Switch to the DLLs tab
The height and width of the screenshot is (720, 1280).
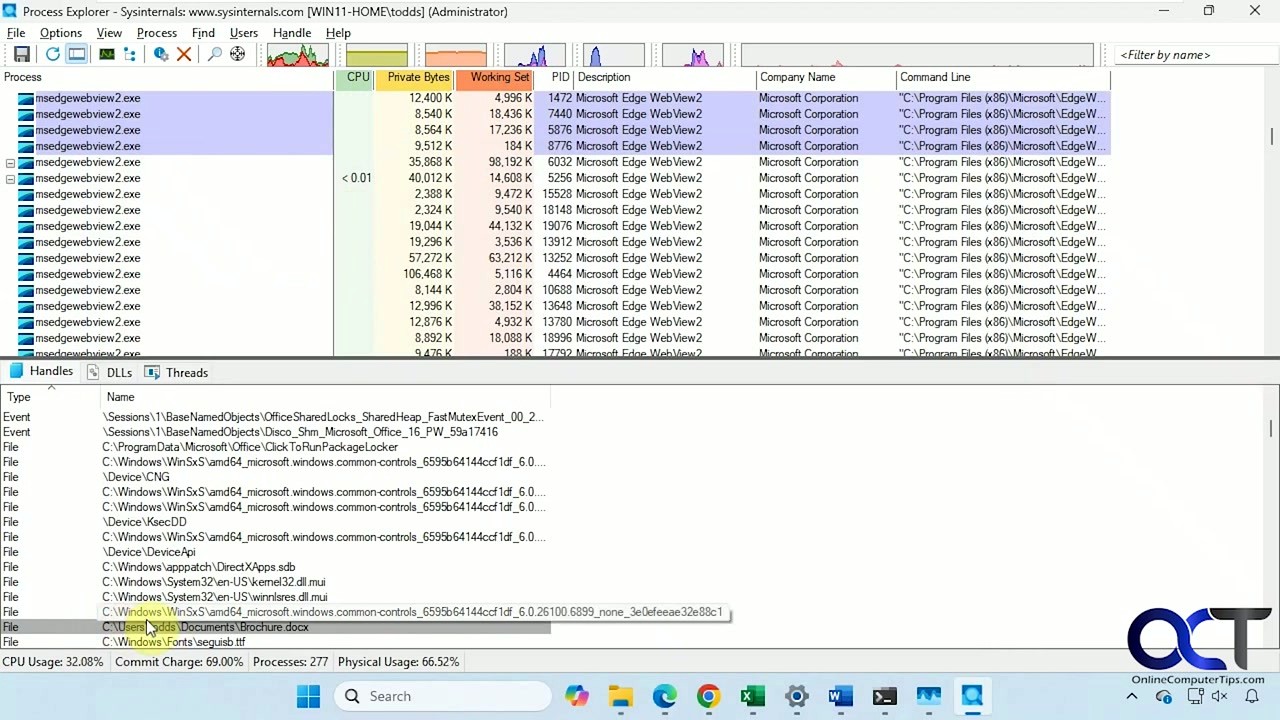pyautogui.click(x=119, y=372)
